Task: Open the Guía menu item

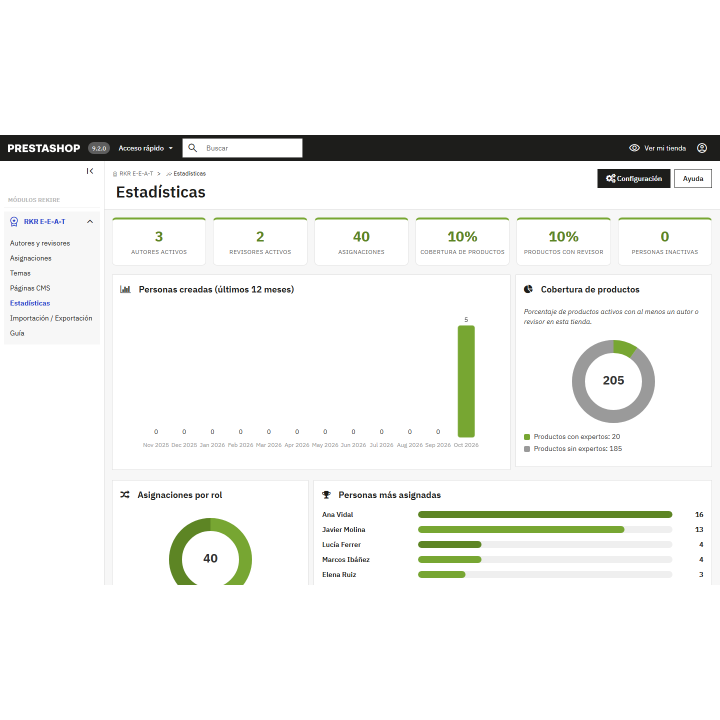Action: tap(17, 333)
